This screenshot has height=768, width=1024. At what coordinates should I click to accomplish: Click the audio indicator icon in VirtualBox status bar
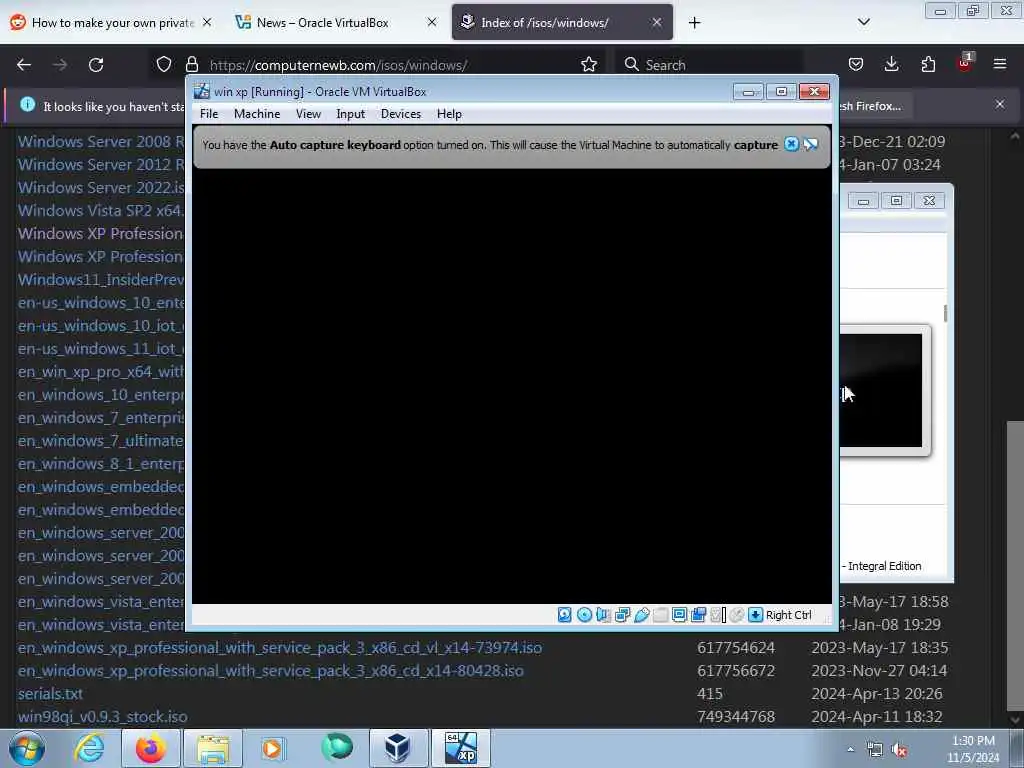[603, 615]
